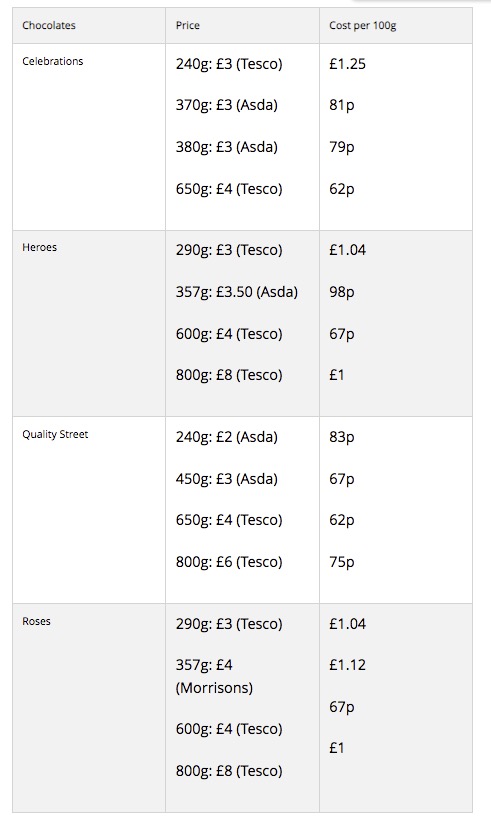Click Heroes 357g: £3.50 (Asda) entry
The width and height of the screenshot is (491, 827).
[237, 292]
